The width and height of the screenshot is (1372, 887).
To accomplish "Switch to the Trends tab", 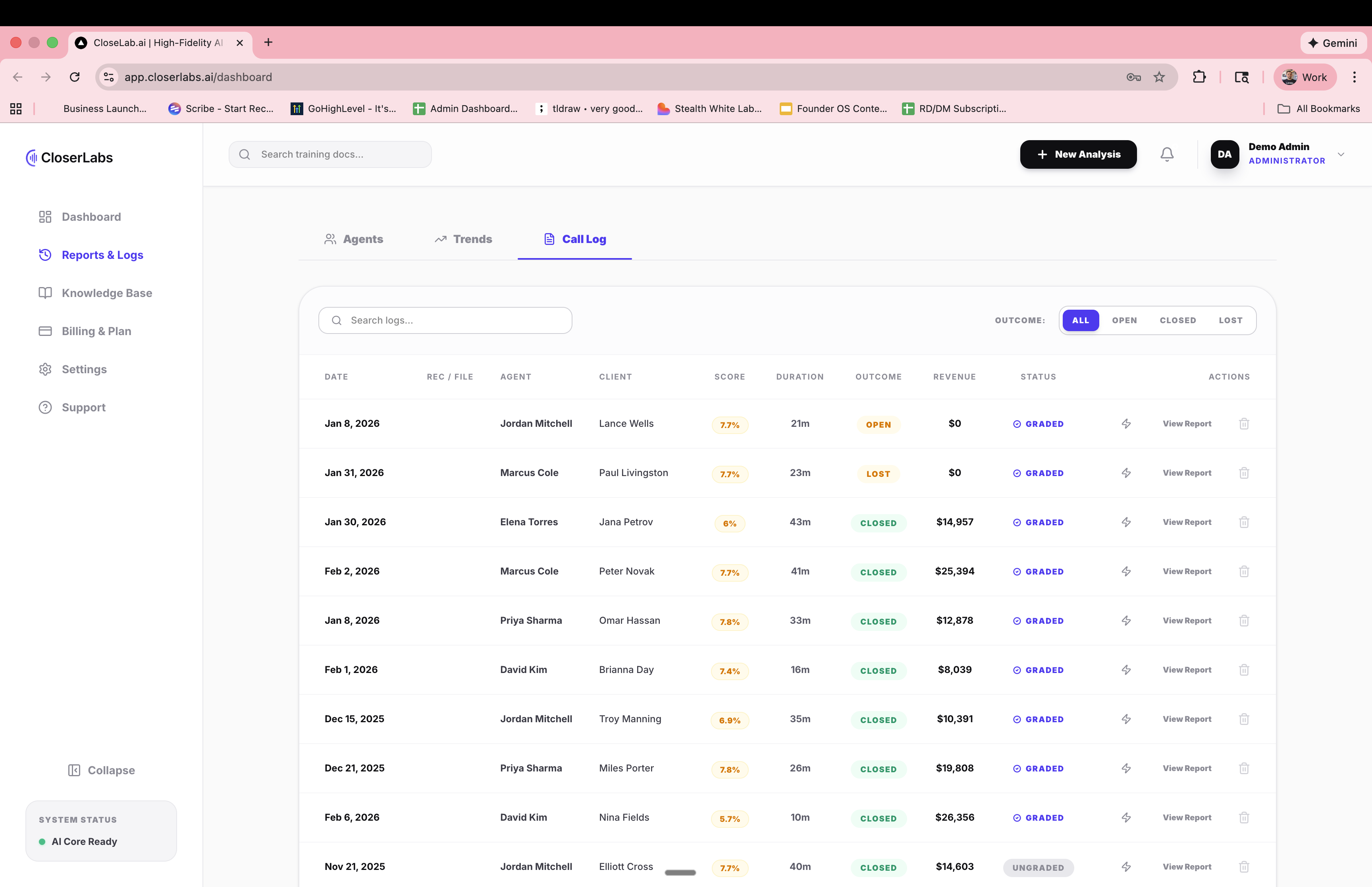I will (463, 239).
